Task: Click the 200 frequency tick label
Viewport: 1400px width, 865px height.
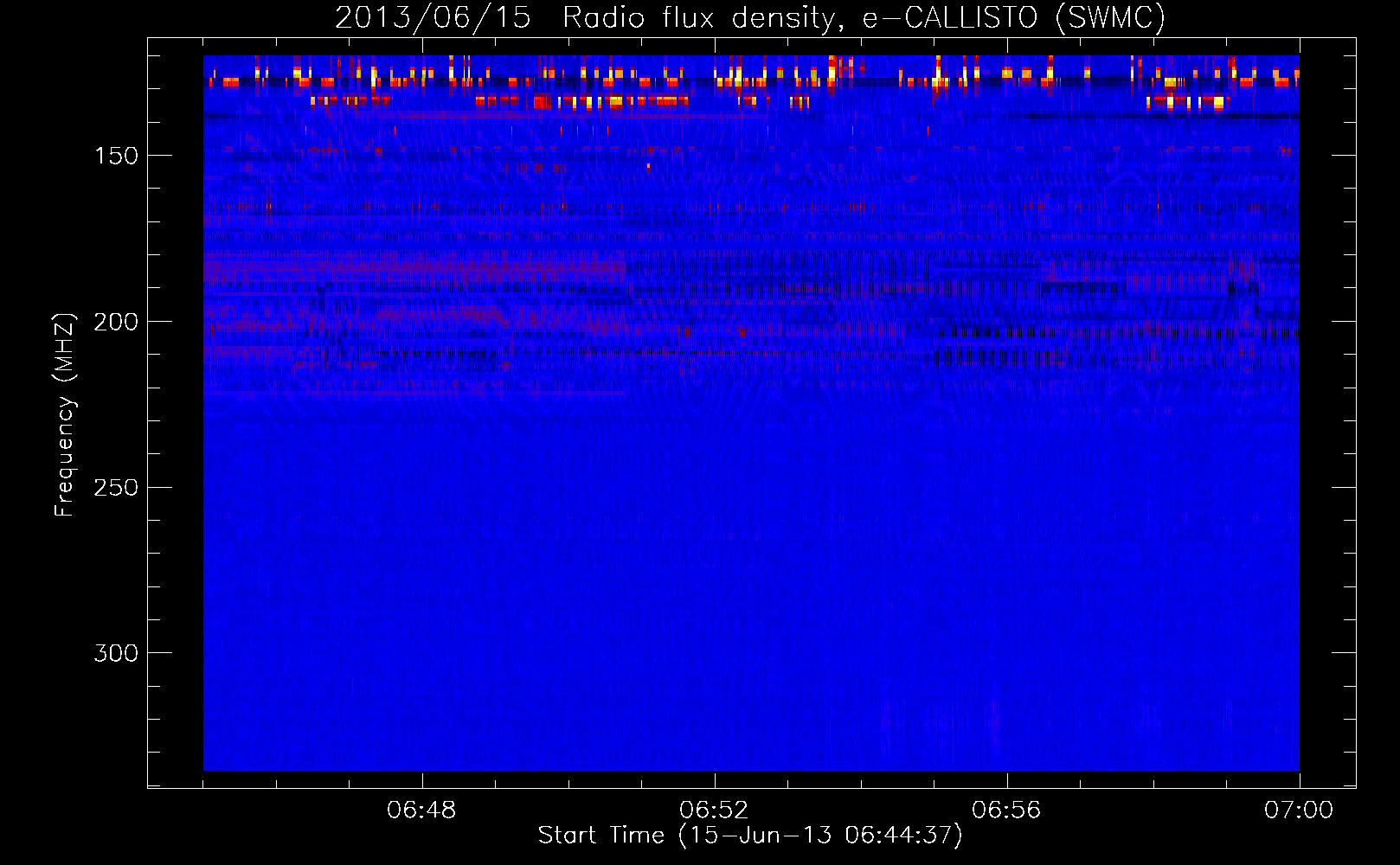Action: click(x=117, y=322)
